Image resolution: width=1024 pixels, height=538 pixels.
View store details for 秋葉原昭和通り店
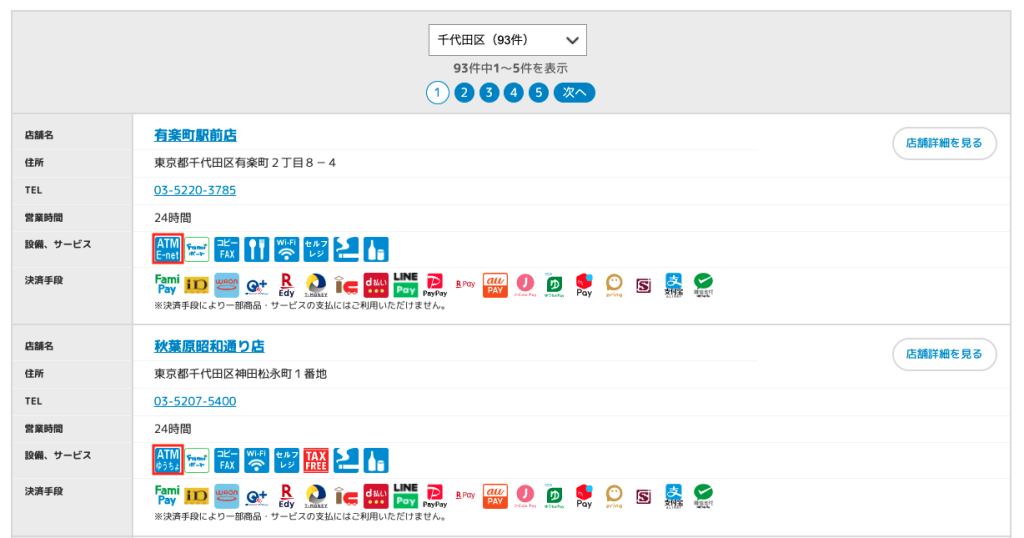(944, 354)
